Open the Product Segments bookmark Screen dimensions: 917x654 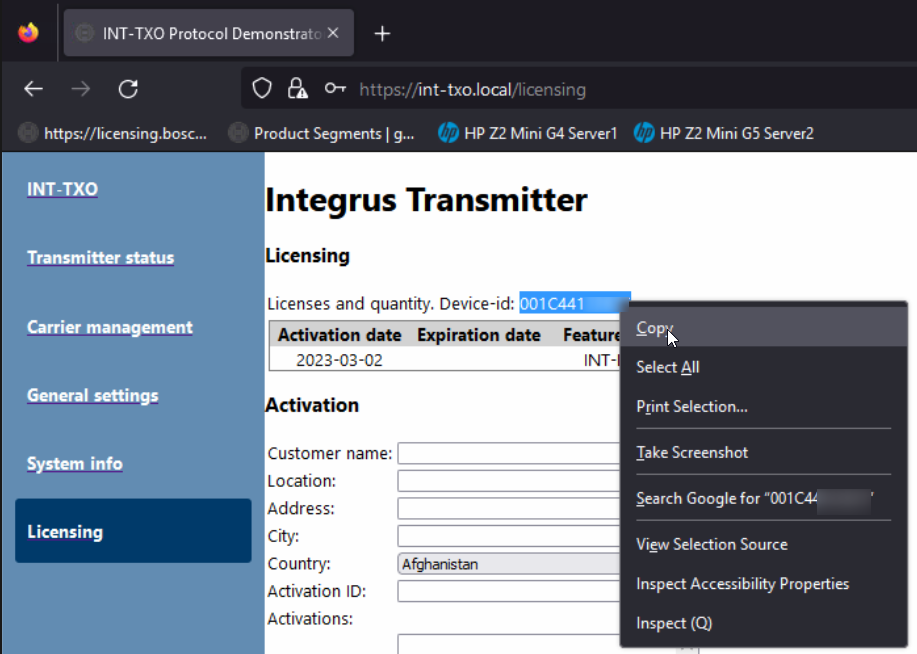pyautogui.click(x=322, y=133)
